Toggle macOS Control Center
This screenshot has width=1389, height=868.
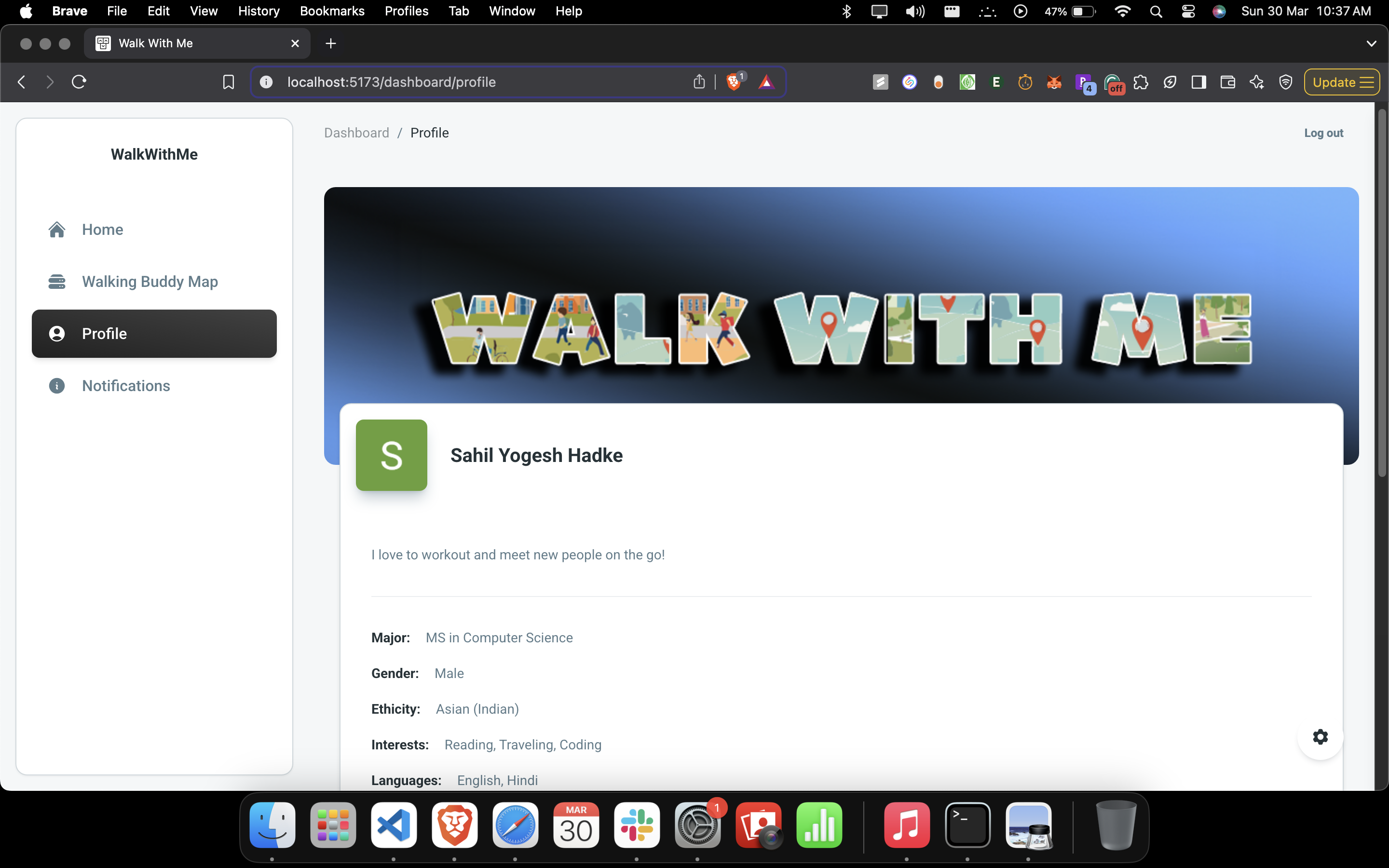1188,12
